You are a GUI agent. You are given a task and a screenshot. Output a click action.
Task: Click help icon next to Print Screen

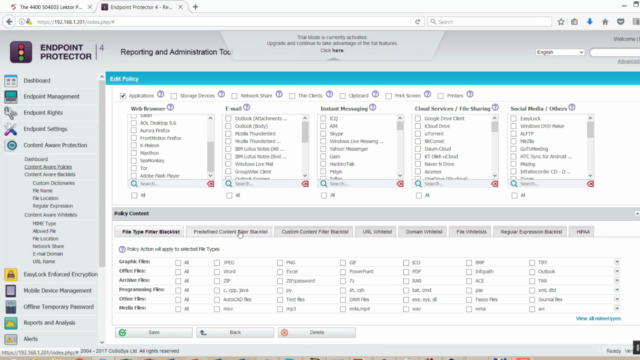click(427, 94)
